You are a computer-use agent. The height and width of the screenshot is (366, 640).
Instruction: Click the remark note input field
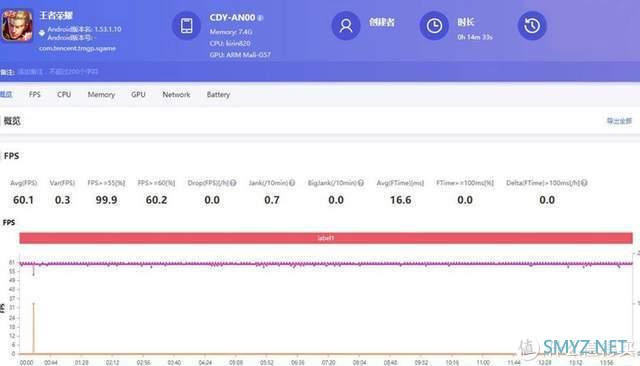[58, 72]
